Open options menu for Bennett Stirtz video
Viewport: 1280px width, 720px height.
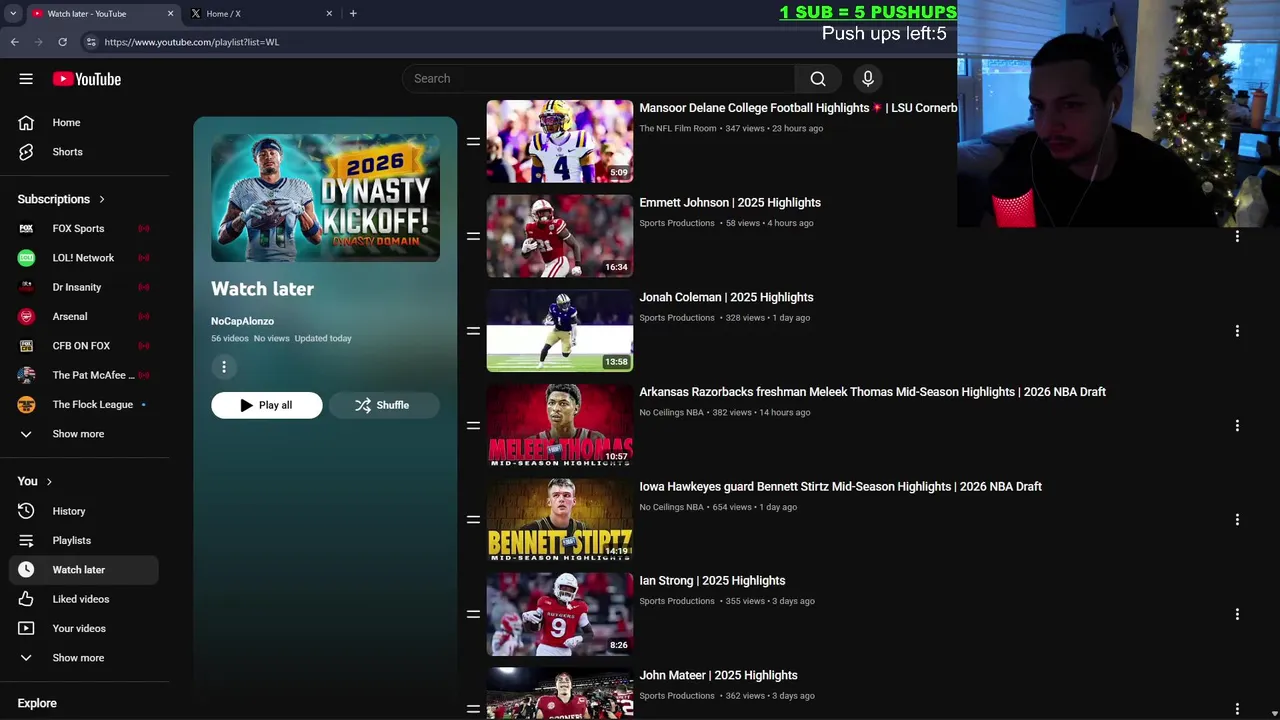1237,520
